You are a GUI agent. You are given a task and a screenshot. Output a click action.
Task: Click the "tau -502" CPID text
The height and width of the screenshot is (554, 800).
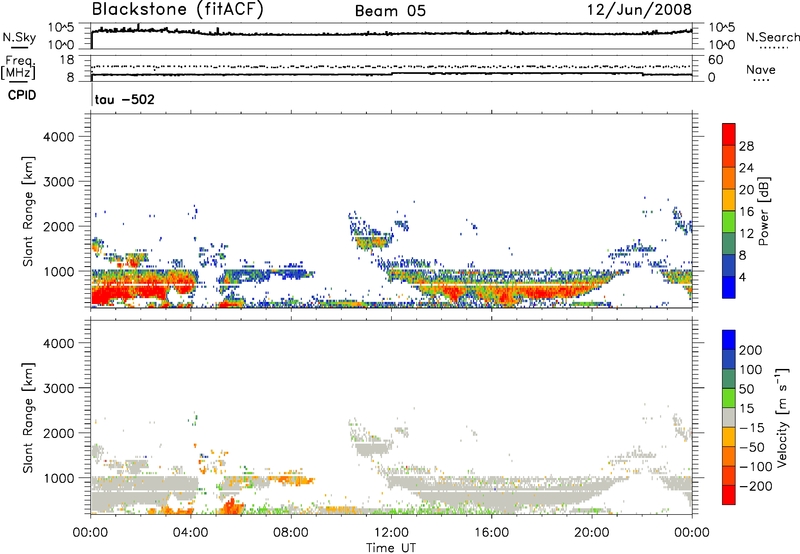[124, 99]
